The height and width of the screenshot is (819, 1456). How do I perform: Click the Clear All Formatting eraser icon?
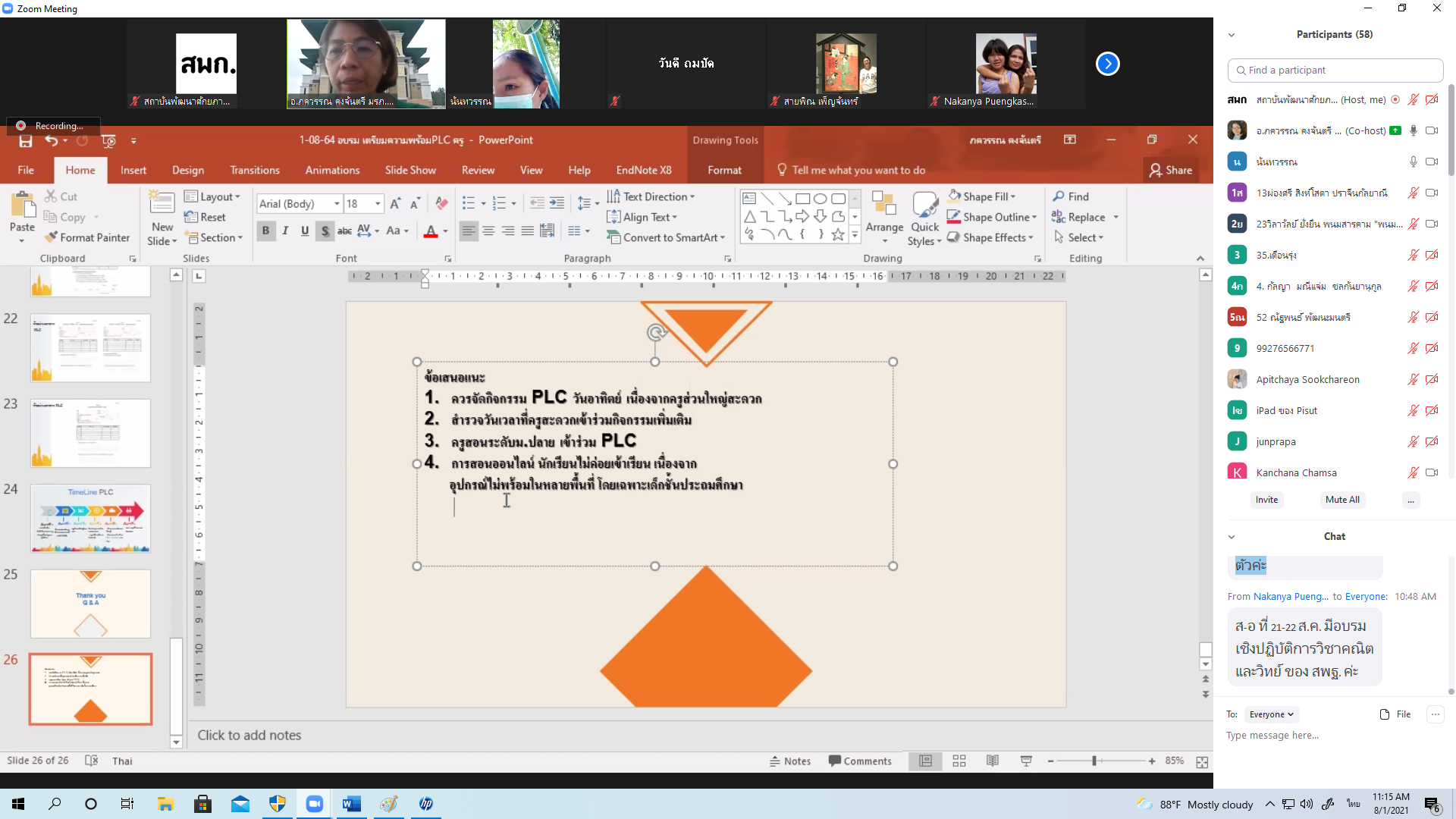click(441, 203)
